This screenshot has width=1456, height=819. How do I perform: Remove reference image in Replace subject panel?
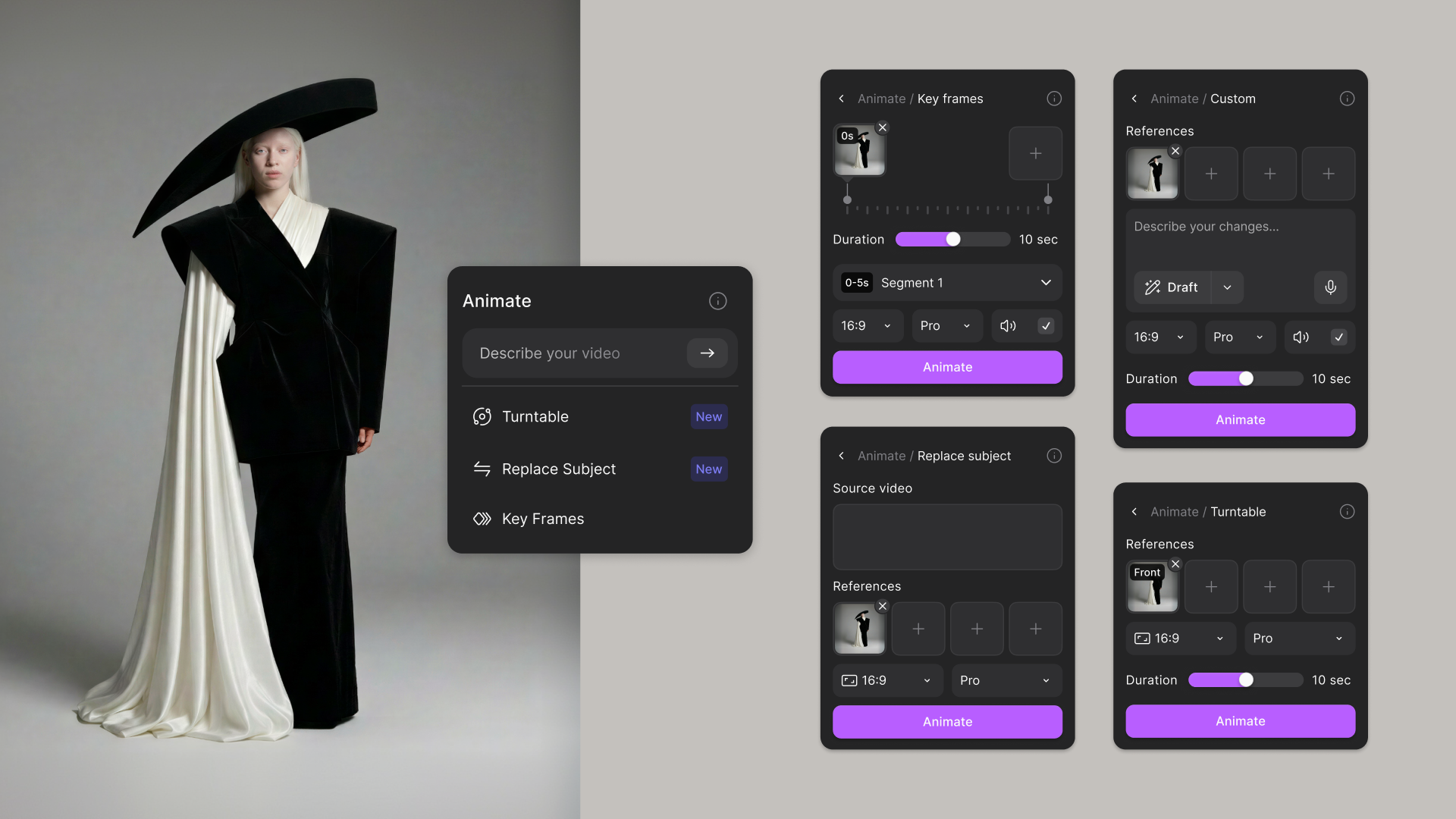coord(882,606)
